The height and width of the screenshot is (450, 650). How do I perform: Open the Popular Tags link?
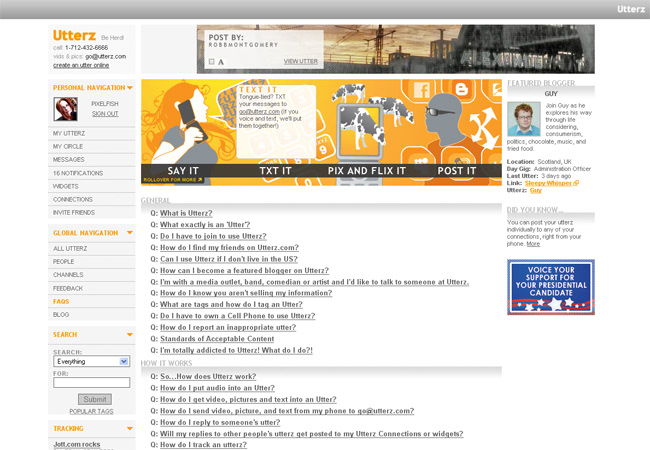pyautogui.click(x=91, y=411)
